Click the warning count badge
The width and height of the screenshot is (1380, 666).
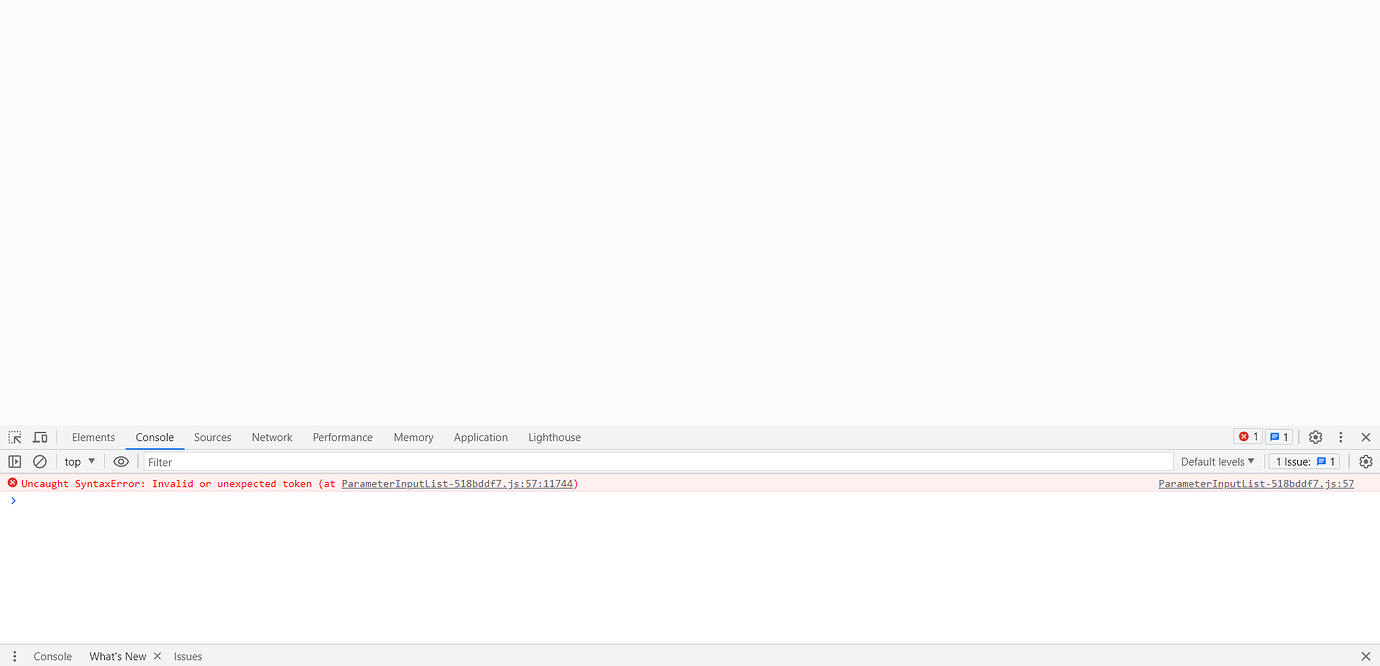1279,437
